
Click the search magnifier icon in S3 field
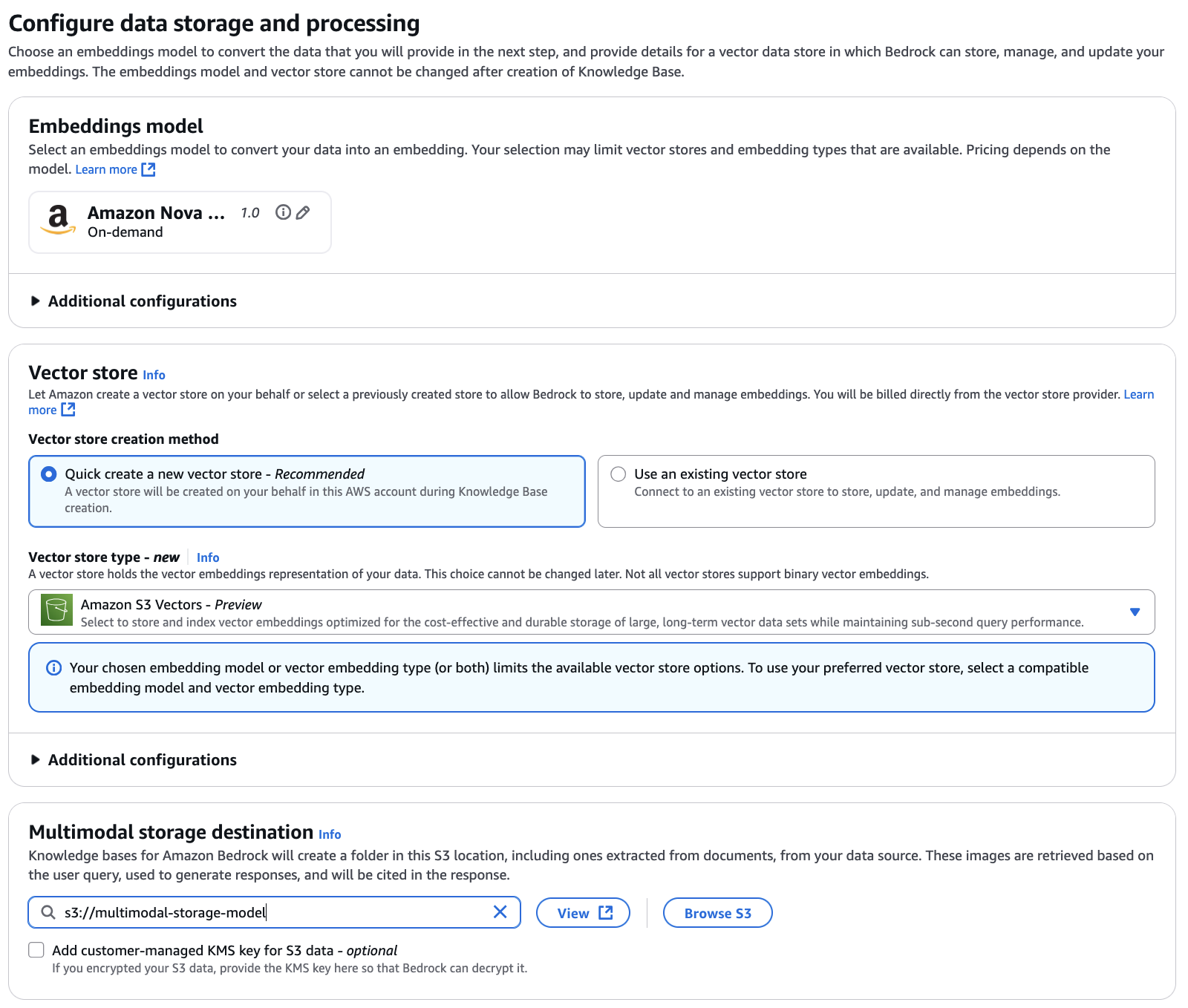tap(48, 912)
